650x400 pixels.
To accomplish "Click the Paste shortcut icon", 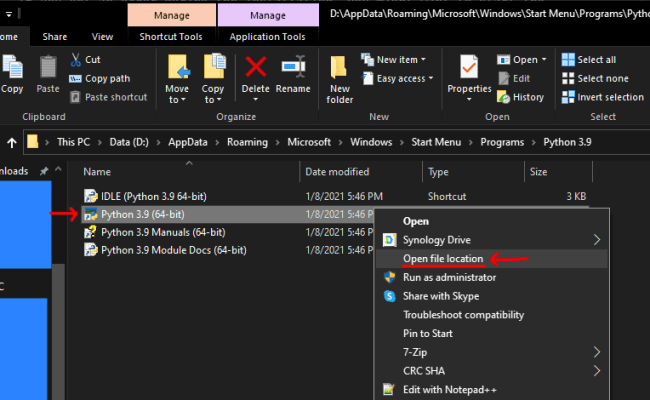I will (x=75, y=97).
